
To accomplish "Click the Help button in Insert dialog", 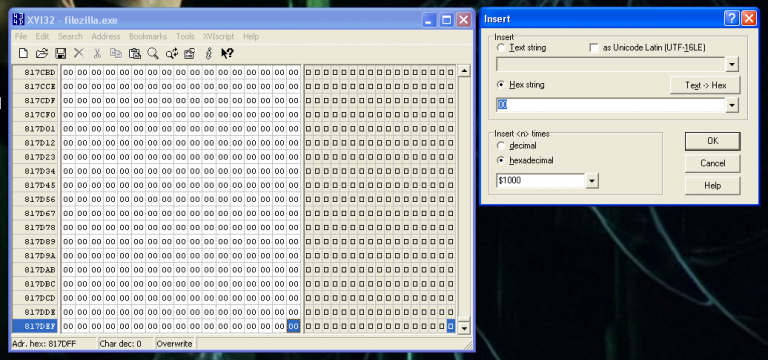I will (x=712, y=186).
